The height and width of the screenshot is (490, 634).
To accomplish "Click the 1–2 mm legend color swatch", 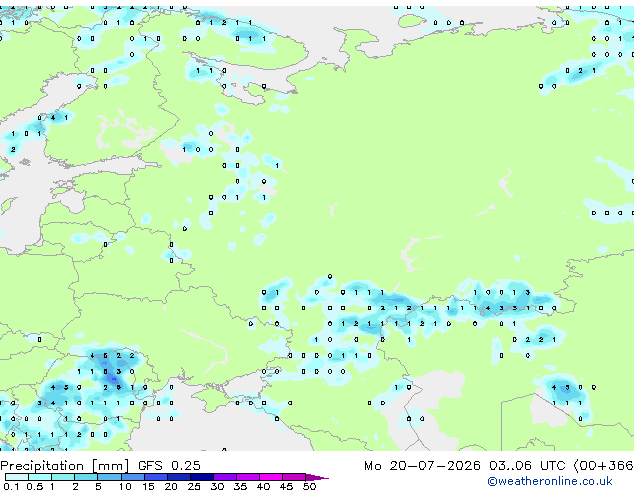I will coord(63,477).
